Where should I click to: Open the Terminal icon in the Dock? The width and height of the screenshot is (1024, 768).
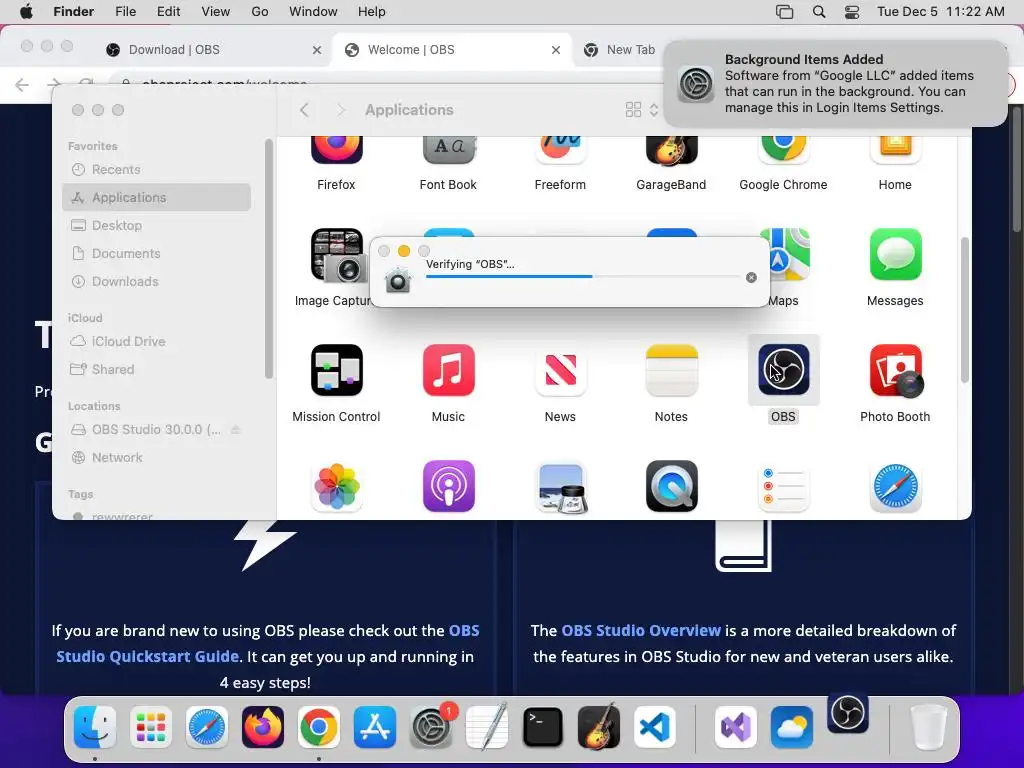(x=543, y=727)
